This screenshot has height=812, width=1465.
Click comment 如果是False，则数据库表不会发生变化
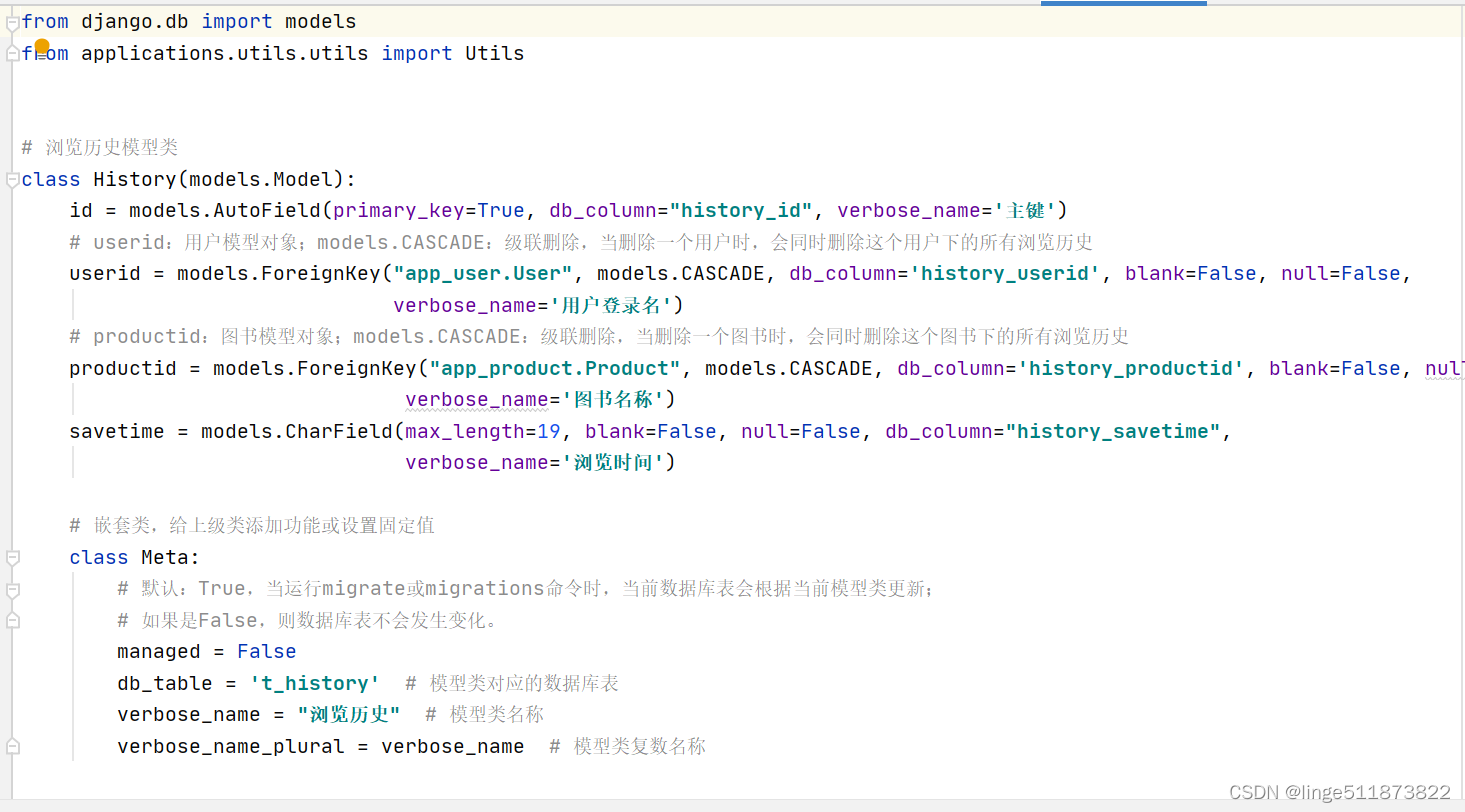click(307, 620)
